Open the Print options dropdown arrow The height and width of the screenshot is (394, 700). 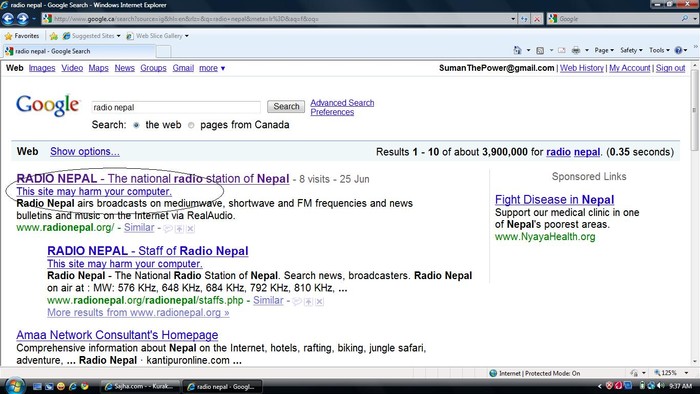pyautogui.click(x=587, y=50)
